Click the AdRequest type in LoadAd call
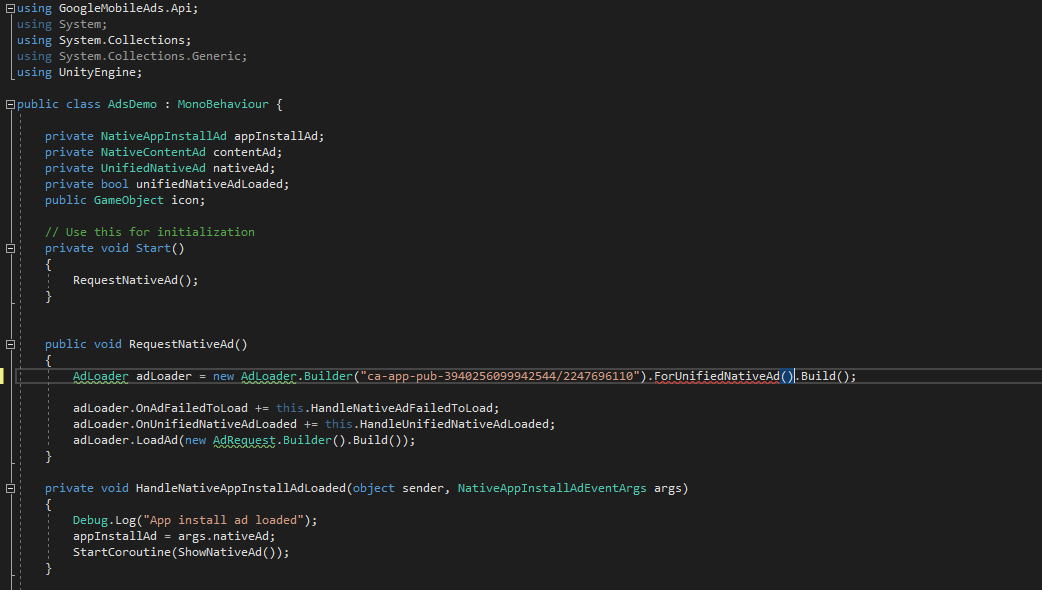The image size is (1042, 590). [242, 440]
